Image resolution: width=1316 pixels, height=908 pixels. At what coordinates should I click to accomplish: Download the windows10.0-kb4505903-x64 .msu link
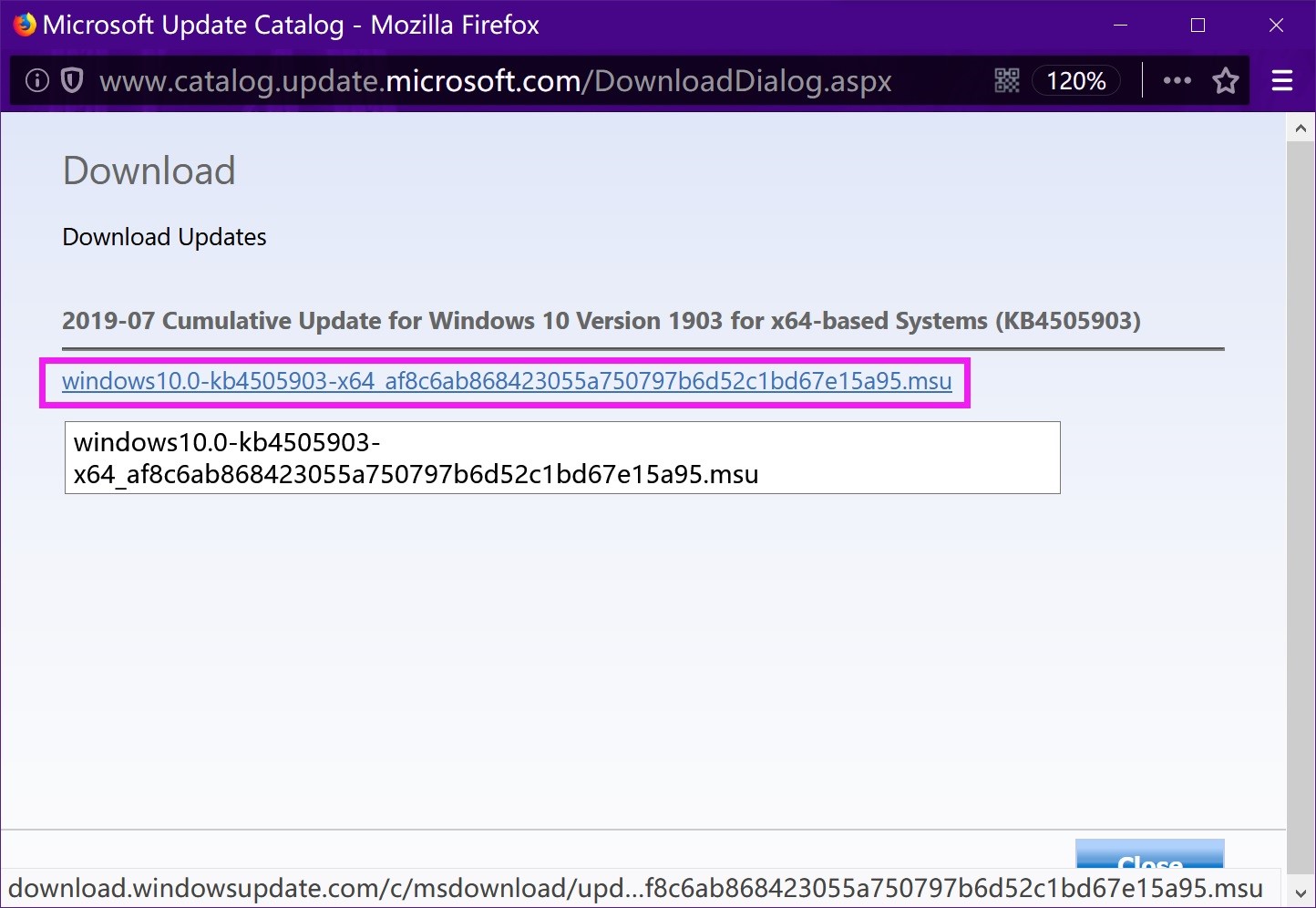coord(507,381)
